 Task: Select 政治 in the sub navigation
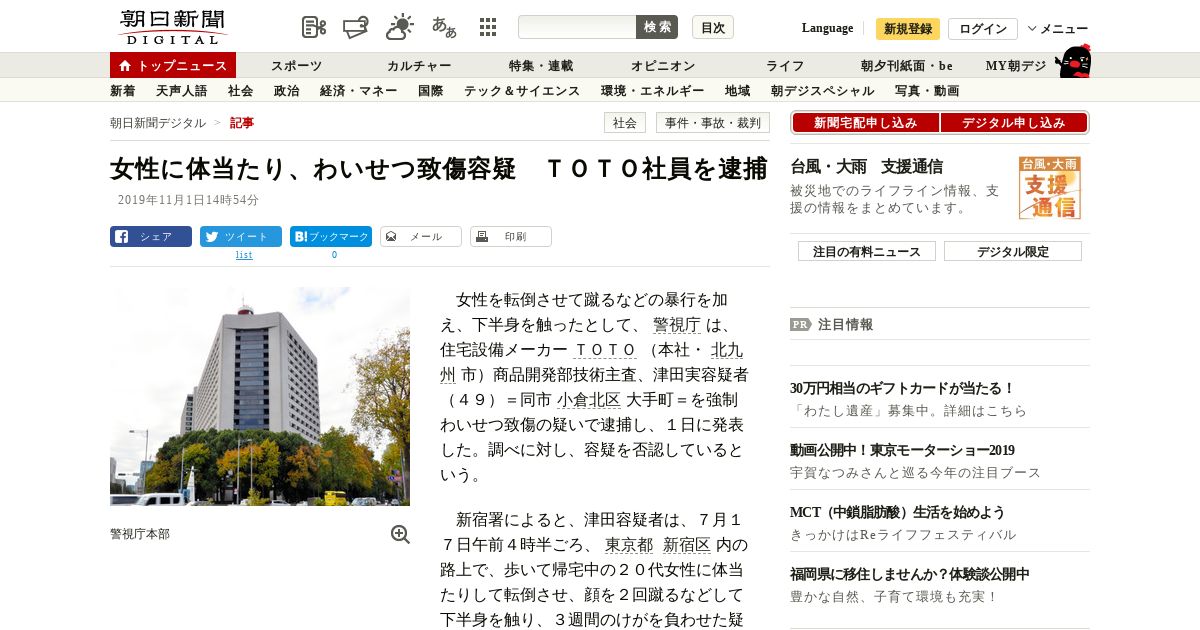[x=287, y=91]
